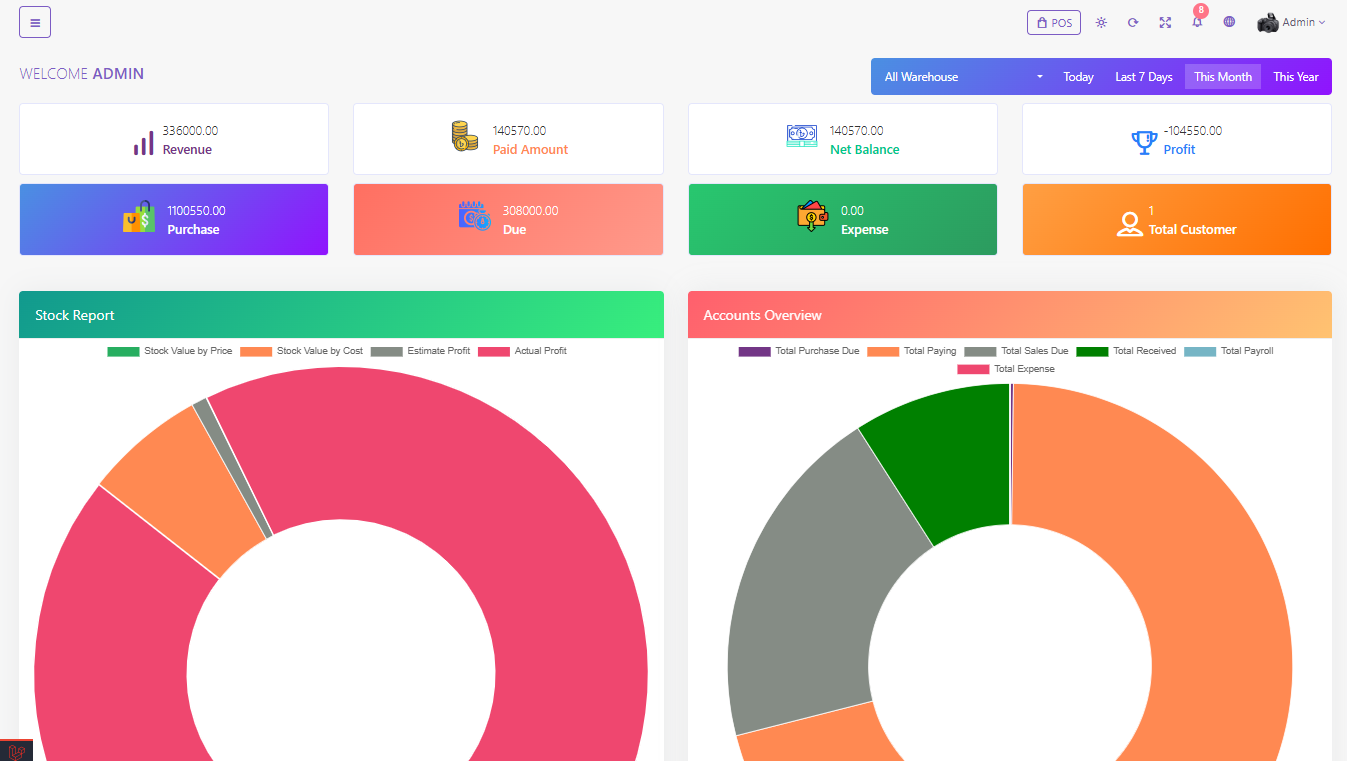Select This Year filter tab

click(1295, 77)
